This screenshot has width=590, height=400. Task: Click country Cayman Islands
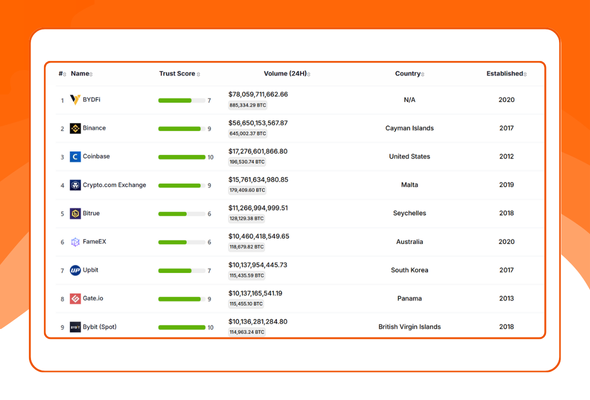coord(409,128)
